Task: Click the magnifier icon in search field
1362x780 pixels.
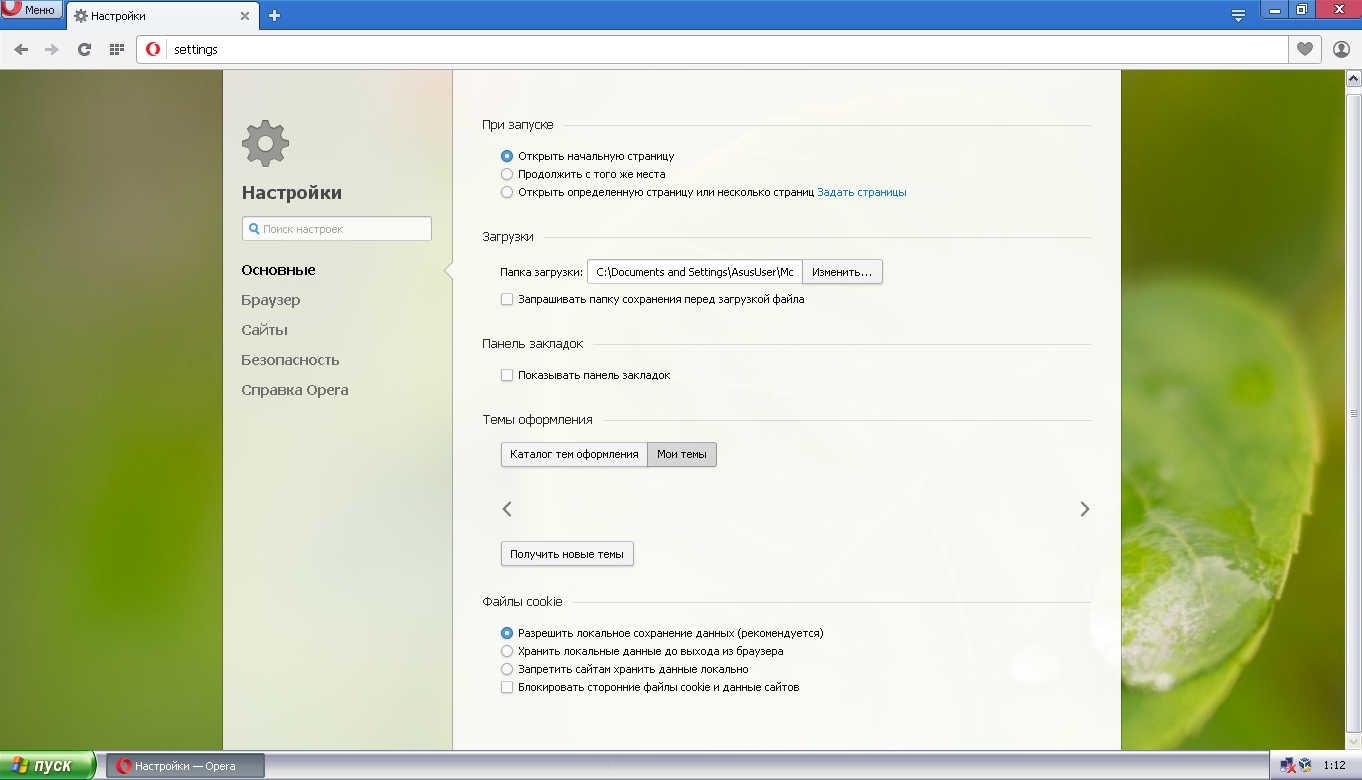Action: 254,229
